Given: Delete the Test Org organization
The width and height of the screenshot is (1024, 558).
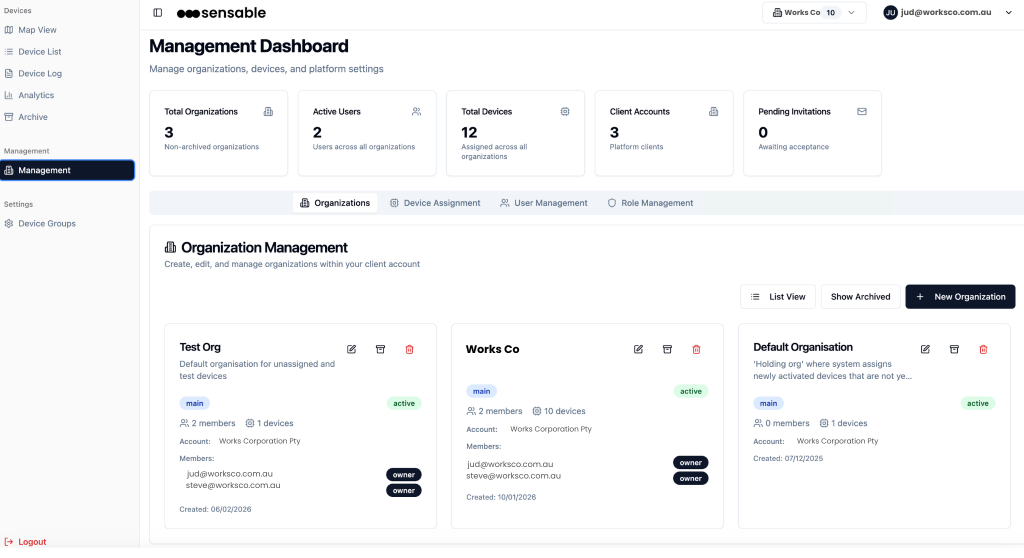Looking at the screenshot, I should pyautogui.click(x=409, y=350).
